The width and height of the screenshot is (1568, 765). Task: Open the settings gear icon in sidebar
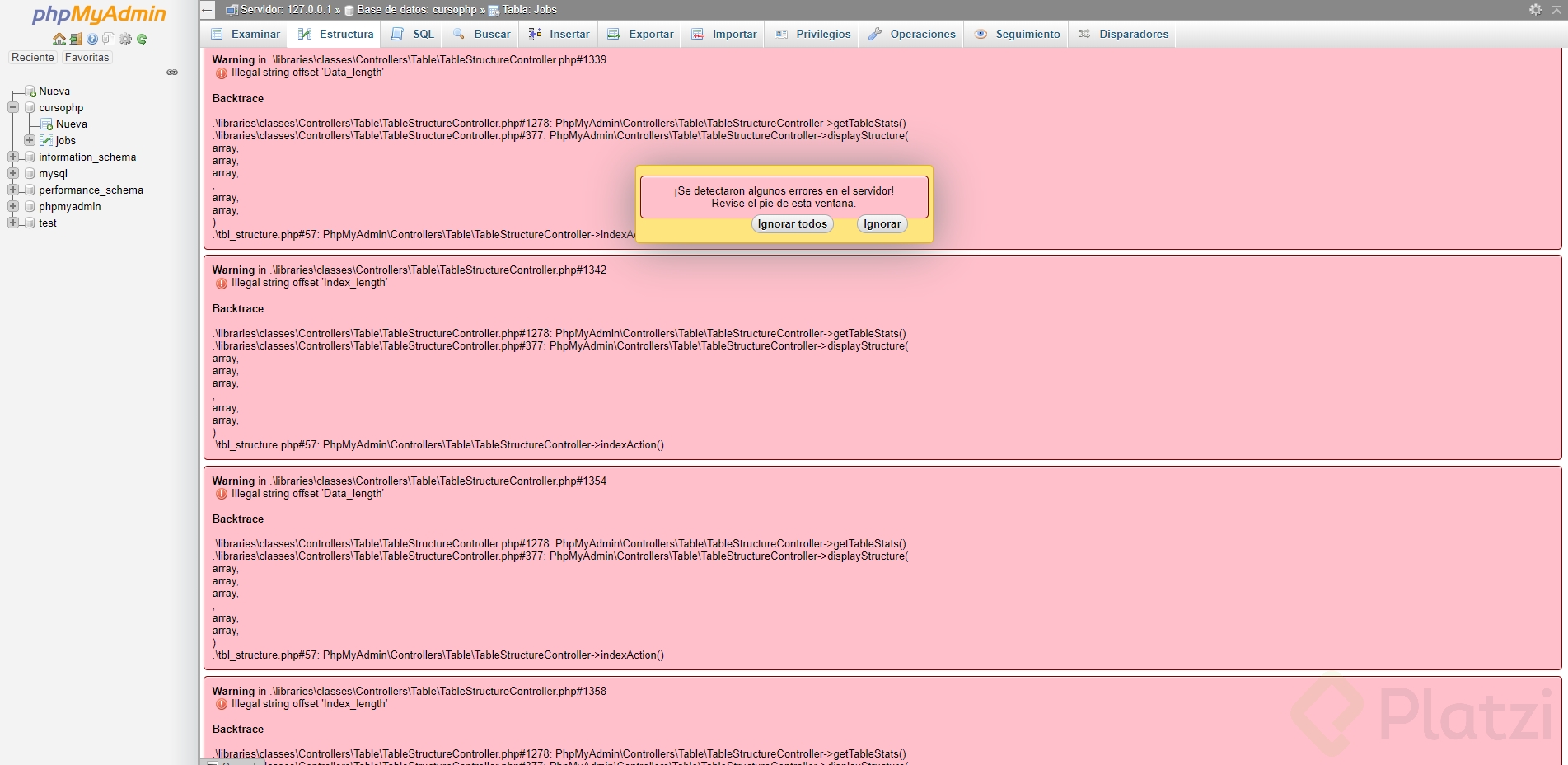click(x=124, y=39)
